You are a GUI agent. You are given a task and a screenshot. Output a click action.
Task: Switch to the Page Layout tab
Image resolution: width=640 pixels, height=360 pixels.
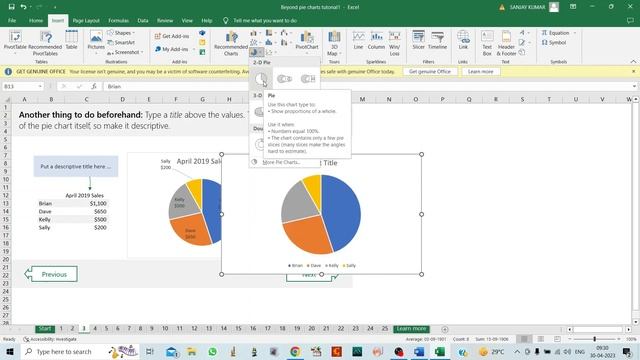pyautogui.click(x=86, y=20)
